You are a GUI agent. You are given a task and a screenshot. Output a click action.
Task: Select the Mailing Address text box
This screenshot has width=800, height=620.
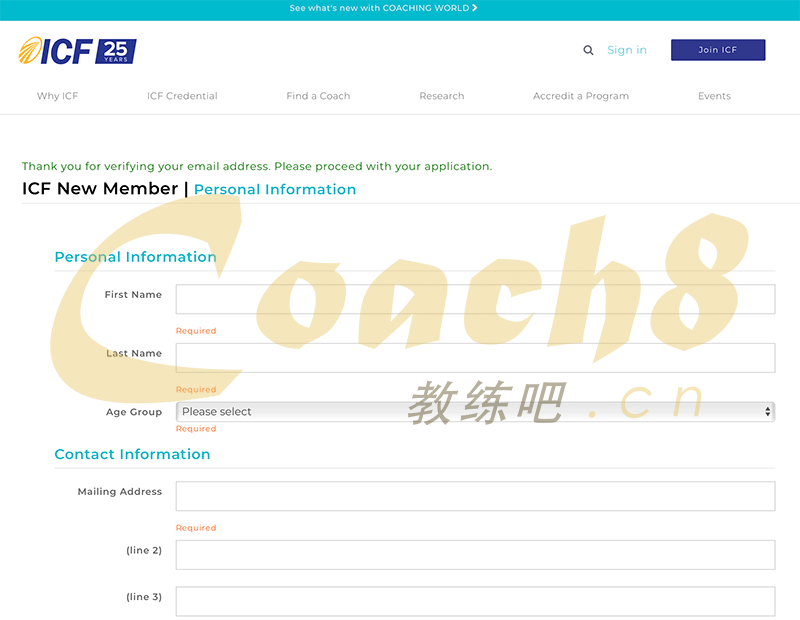475,496
